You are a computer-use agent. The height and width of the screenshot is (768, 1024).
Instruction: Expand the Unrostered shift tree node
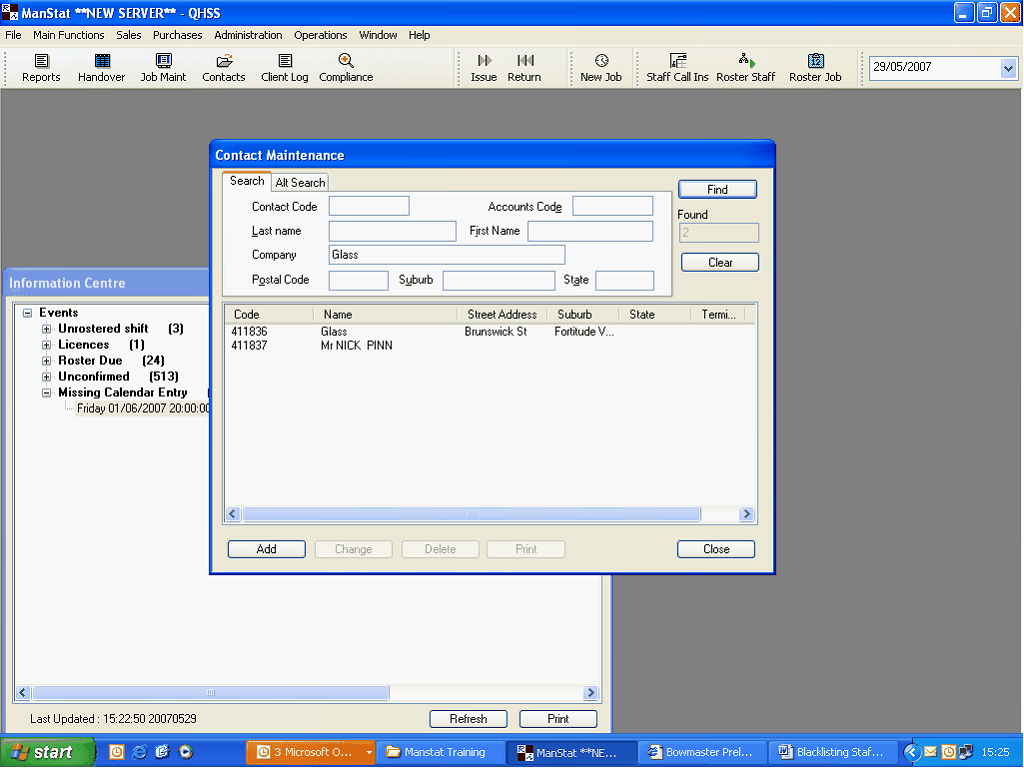tap(47, 329)
